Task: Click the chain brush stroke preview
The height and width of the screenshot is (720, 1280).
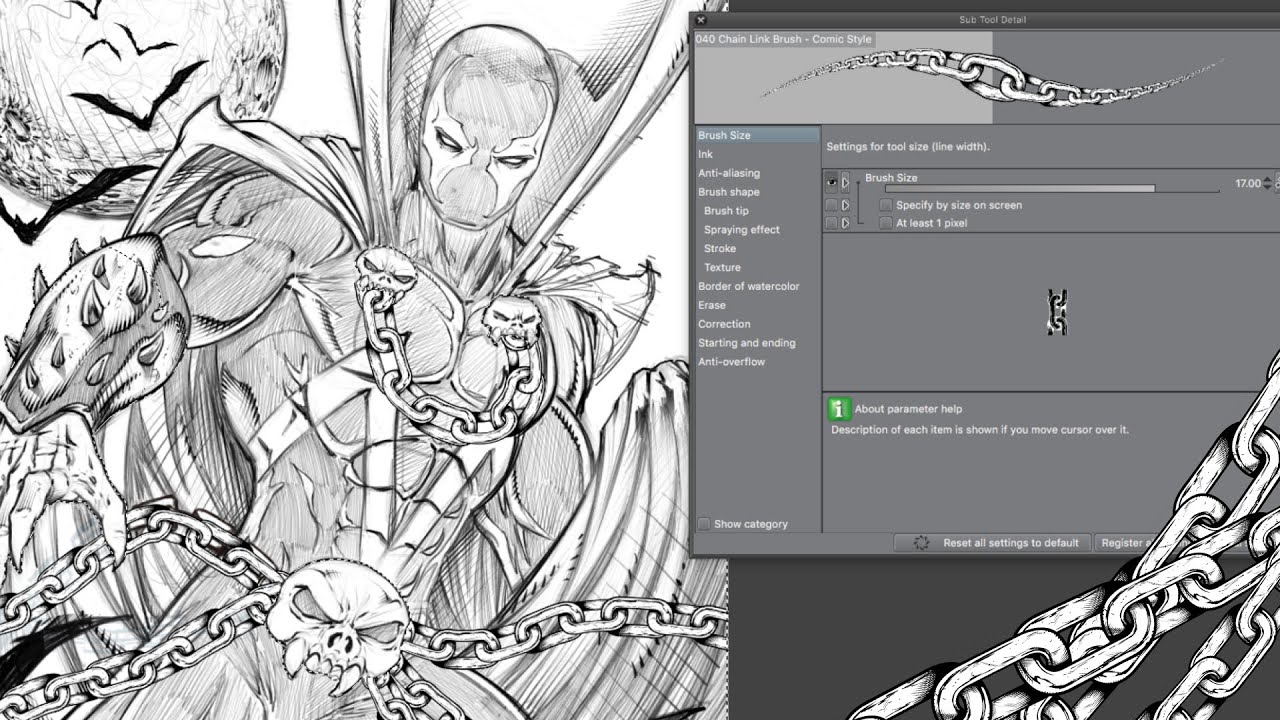Action: (990, 78)
